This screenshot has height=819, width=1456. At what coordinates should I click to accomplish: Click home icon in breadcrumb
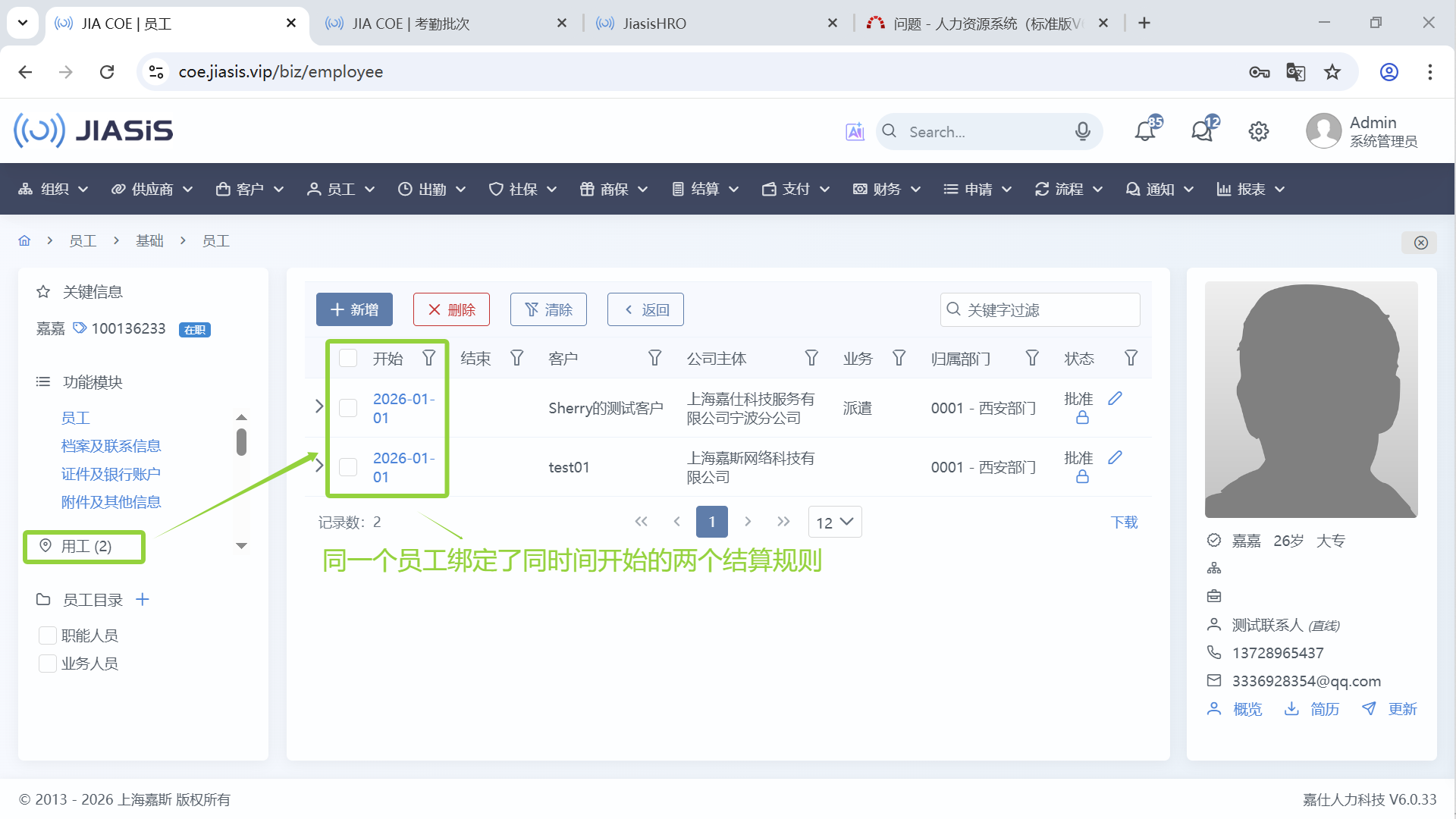coord(24,241)
